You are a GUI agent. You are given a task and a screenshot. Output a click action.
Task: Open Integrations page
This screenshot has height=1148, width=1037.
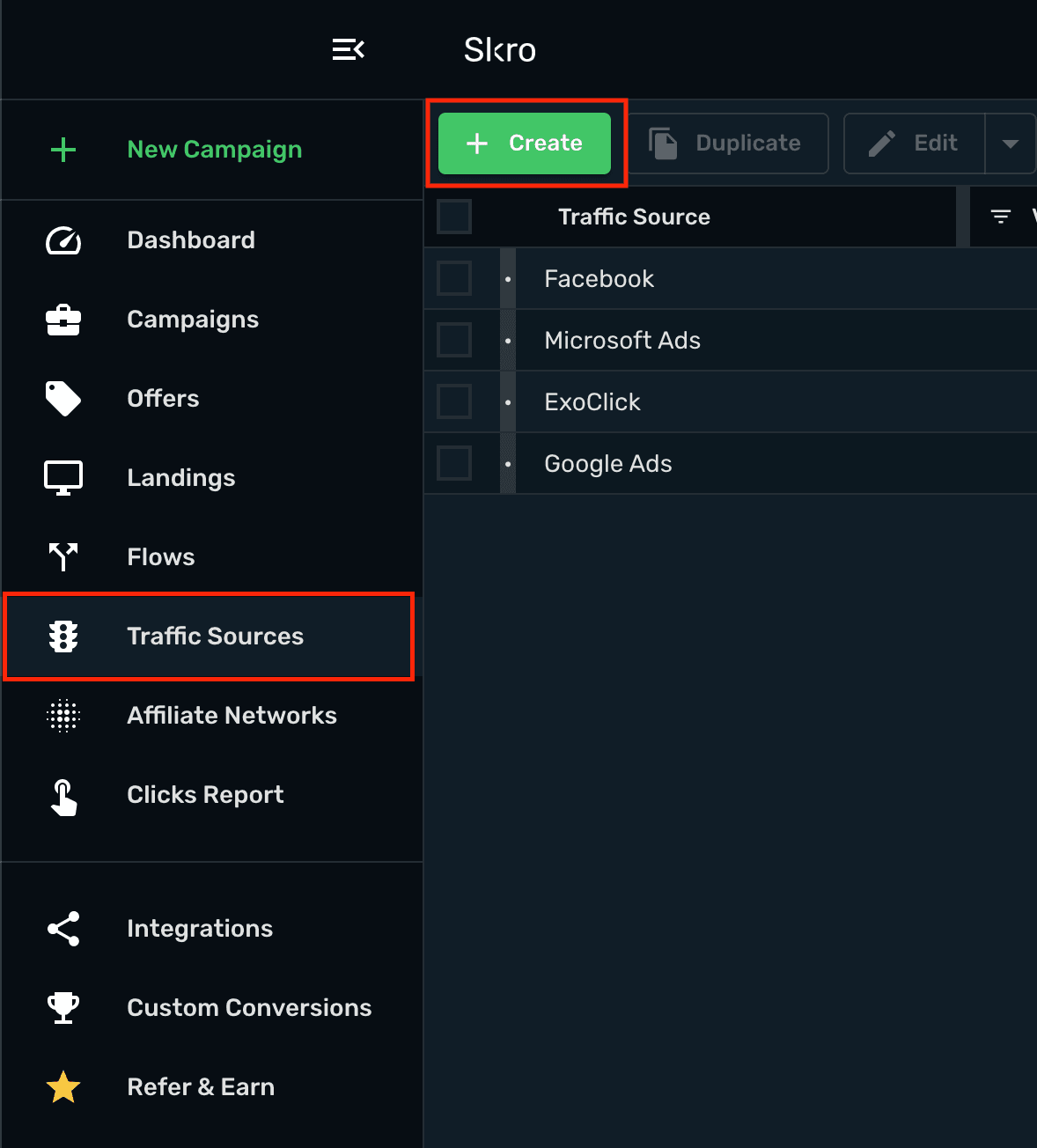click(x=211, y=929)
